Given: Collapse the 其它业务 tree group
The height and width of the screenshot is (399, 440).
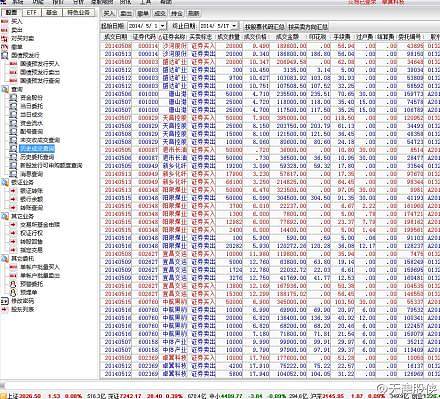Looking at the screenshot, I should (x=5, y=216).
